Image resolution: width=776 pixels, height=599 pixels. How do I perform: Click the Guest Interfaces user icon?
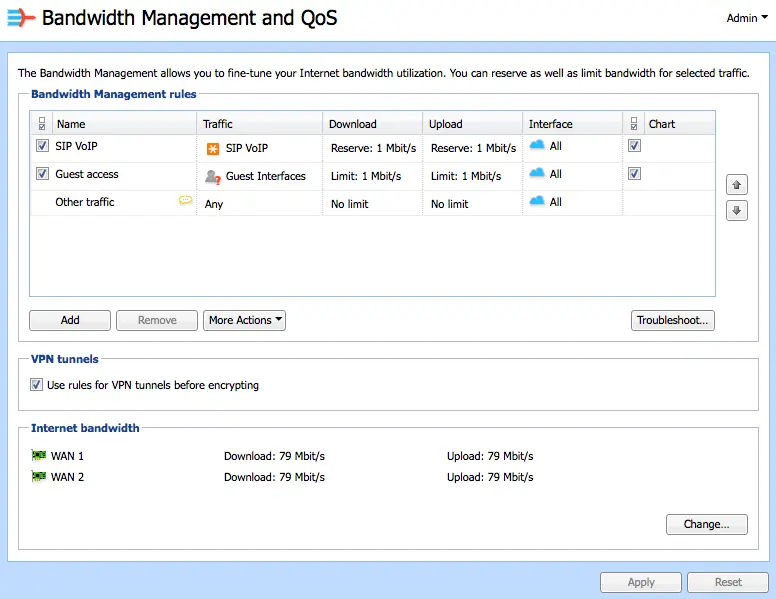[x=213, y=176]
